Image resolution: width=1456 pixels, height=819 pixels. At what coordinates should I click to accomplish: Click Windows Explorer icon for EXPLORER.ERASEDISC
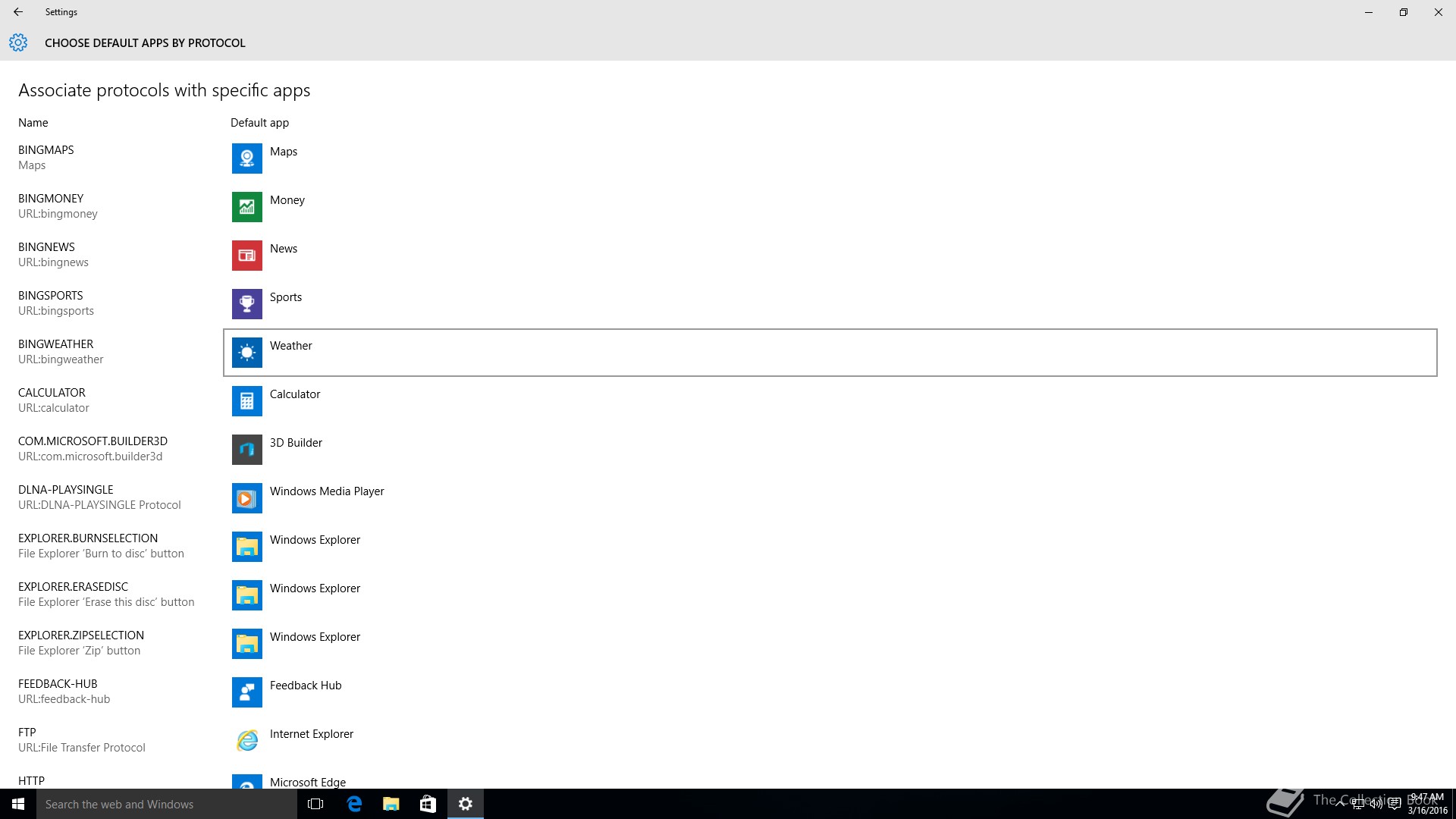[x=247, y=595]
